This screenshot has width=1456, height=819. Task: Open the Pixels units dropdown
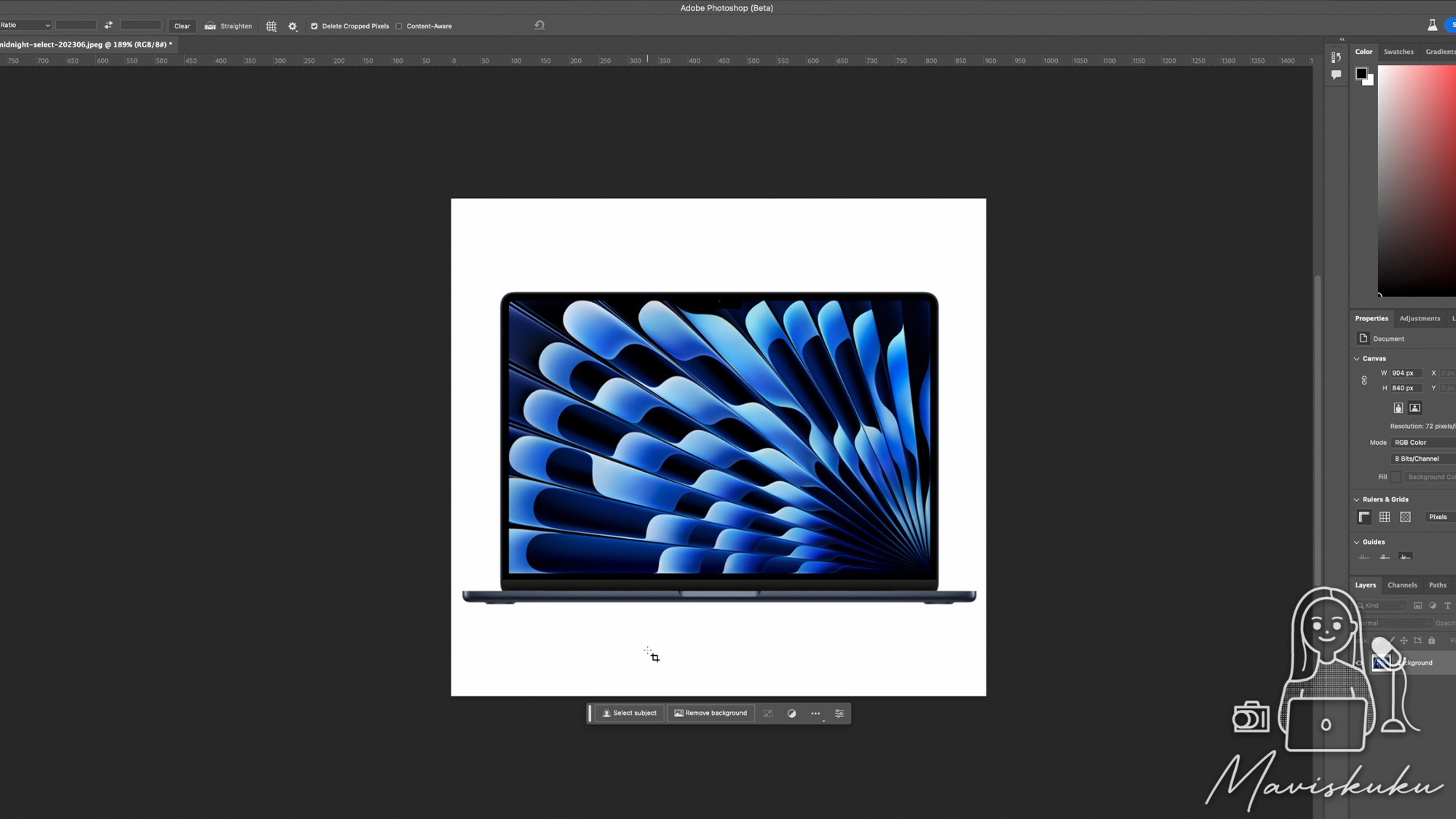tap(1440, 517)
